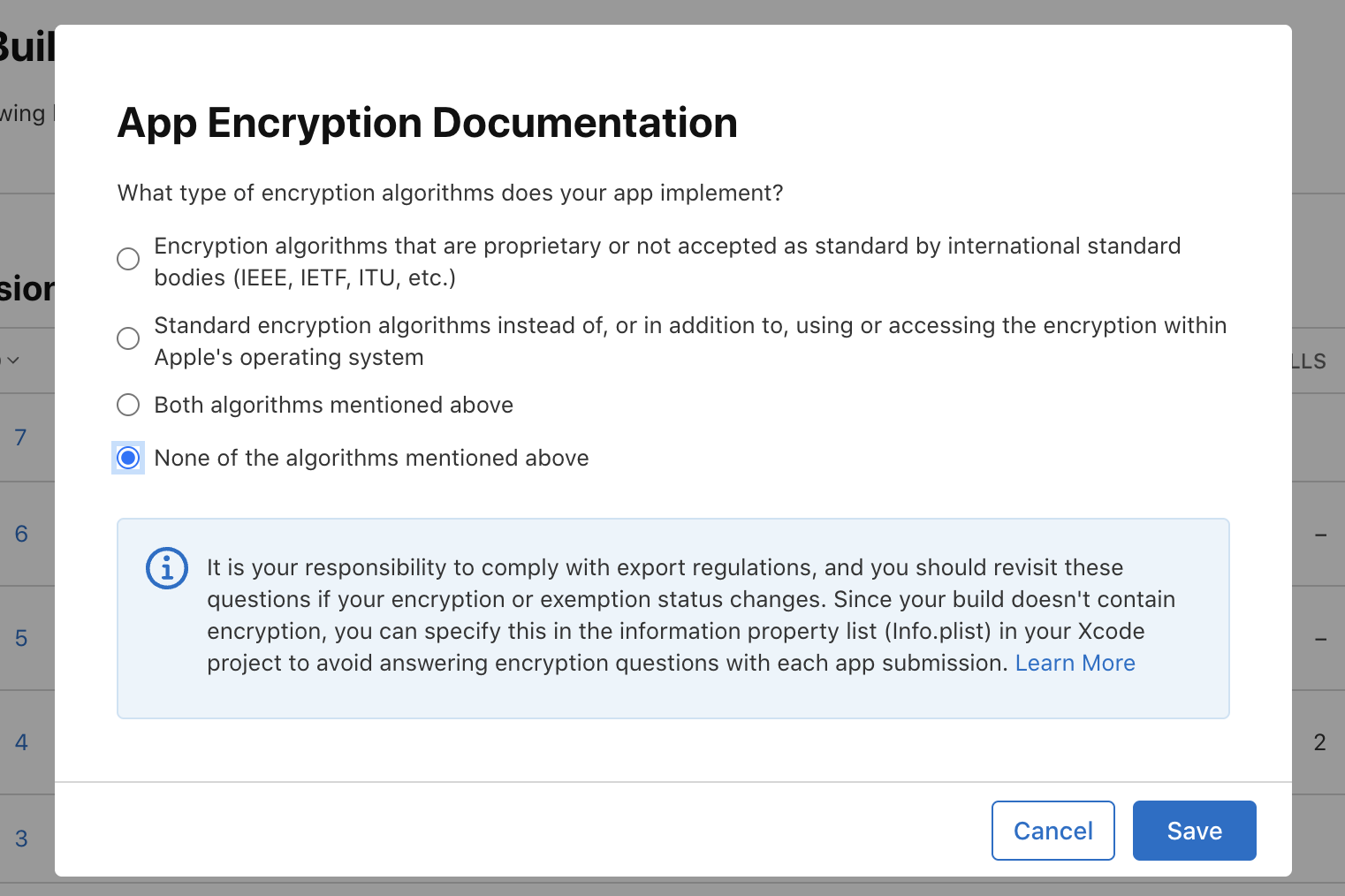Open build 7 in the background list
Image resolution: width=1345 pixels, height=896 pixels.
(21, 437)
